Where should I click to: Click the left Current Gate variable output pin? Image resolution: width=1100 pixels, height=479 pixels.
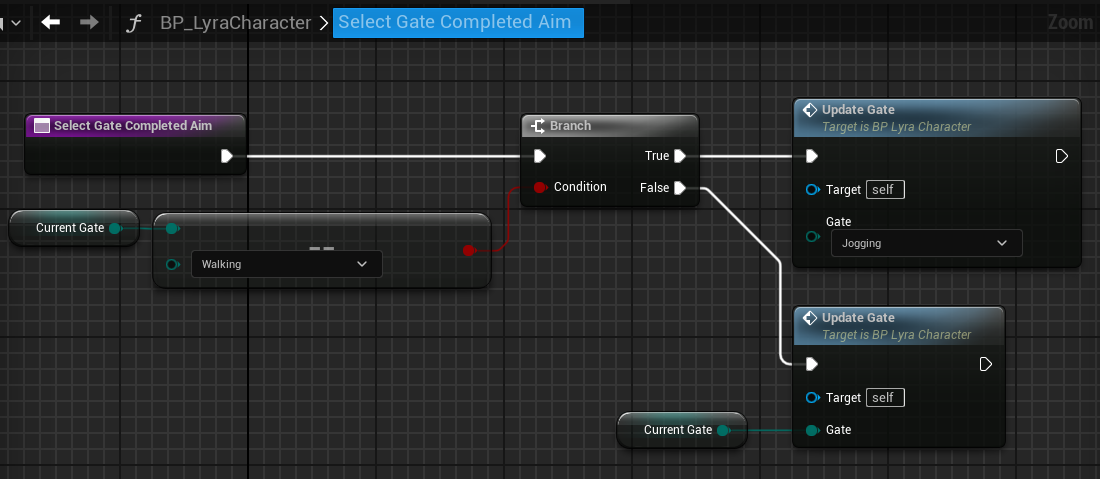(116, 228)
